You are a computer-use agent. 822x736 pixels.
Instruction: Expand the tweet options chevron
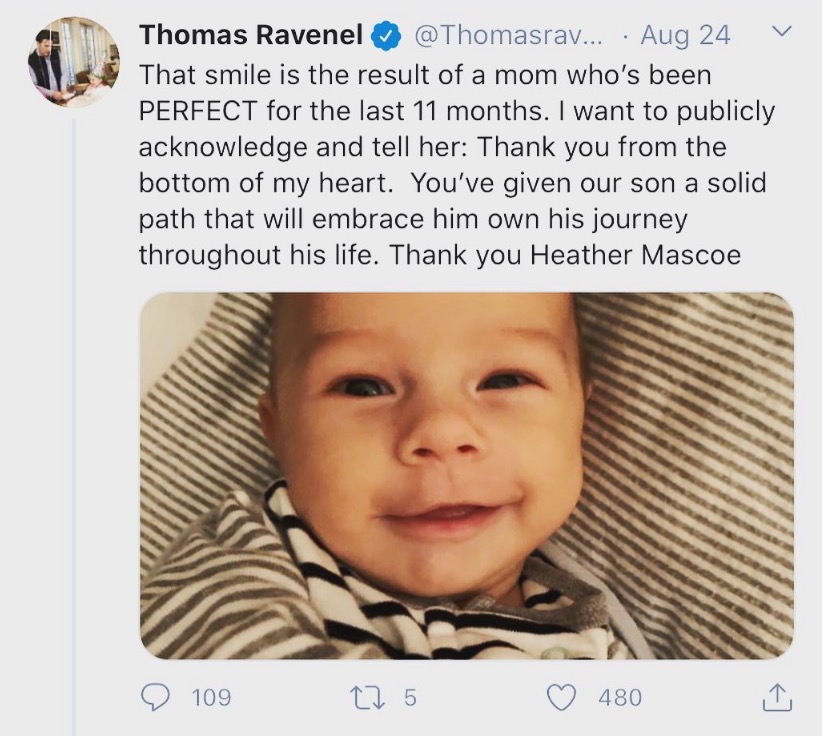[x=783, y=32]
